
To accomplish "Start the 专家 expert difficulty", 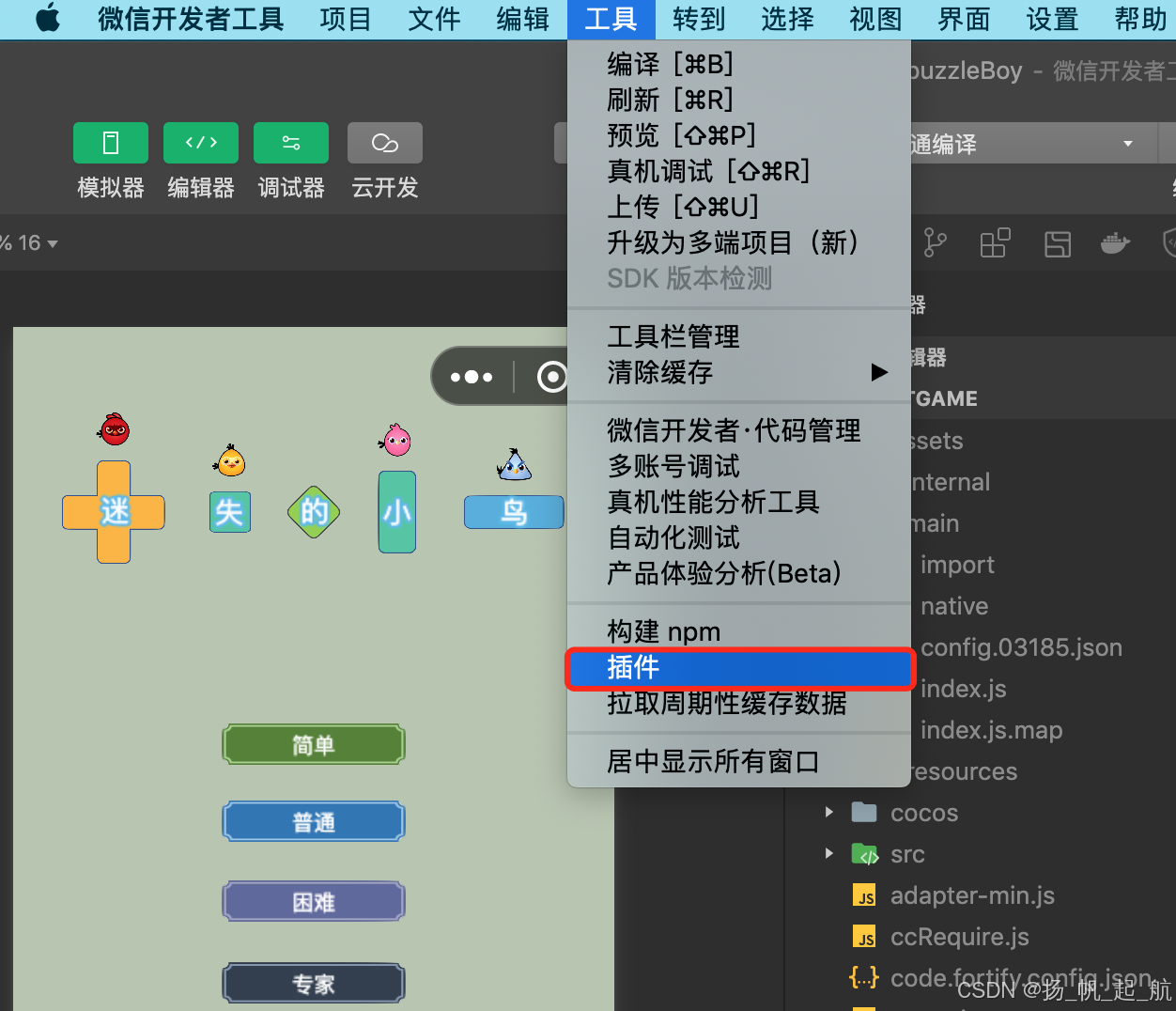I will click(x=314, y=984).
